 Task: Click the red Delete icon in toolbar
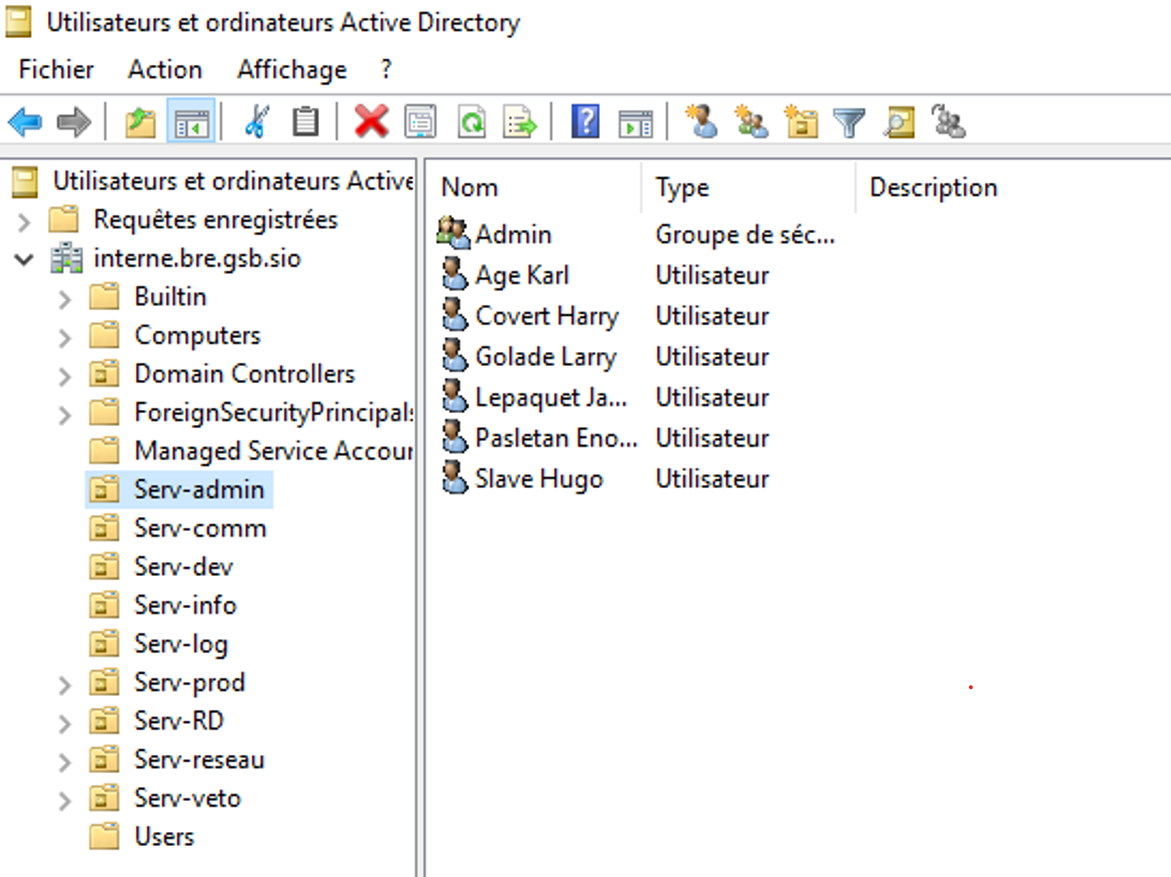[x=371, y=123]
